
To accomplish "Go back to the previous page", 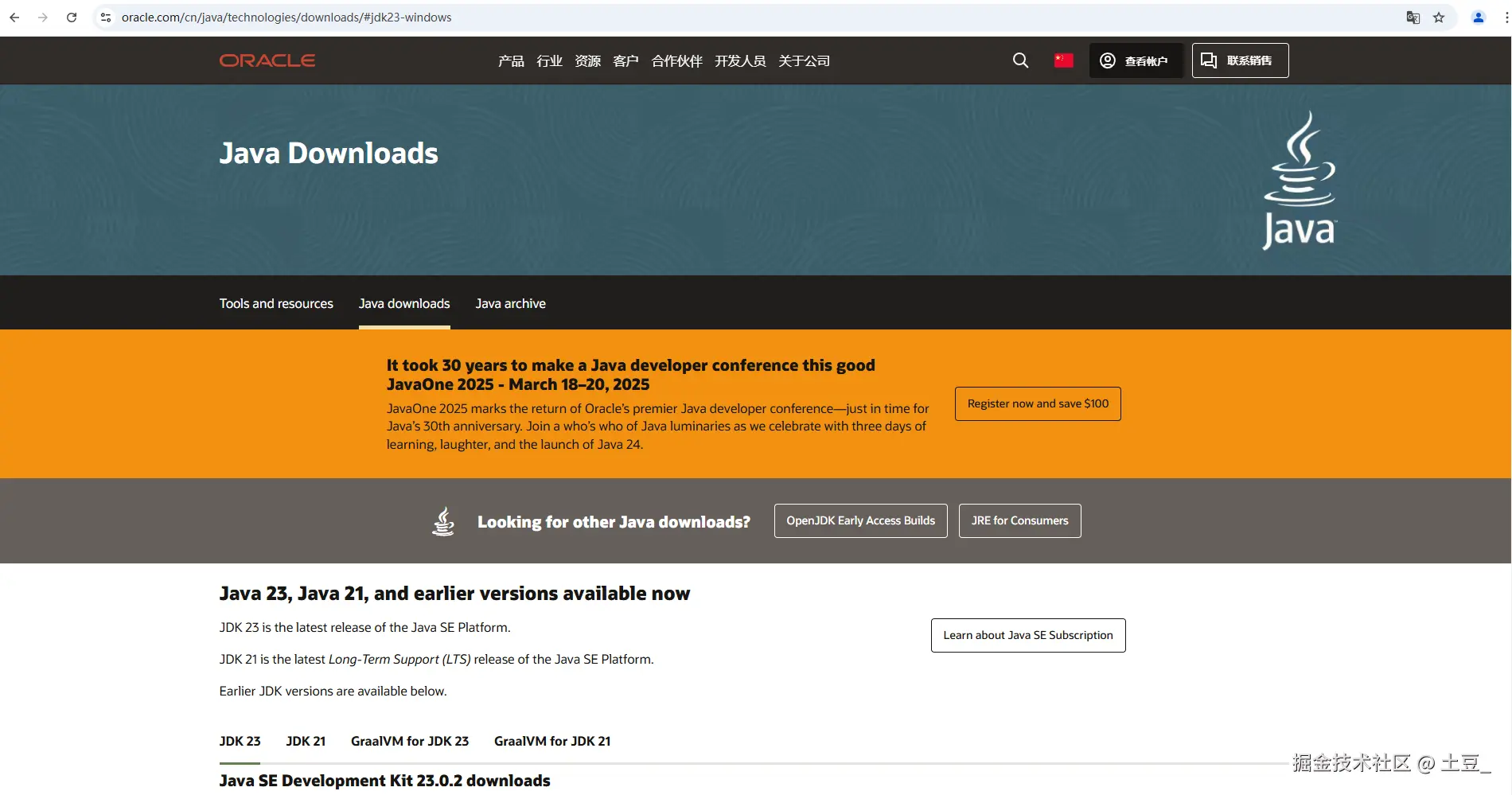I will 14,18.
